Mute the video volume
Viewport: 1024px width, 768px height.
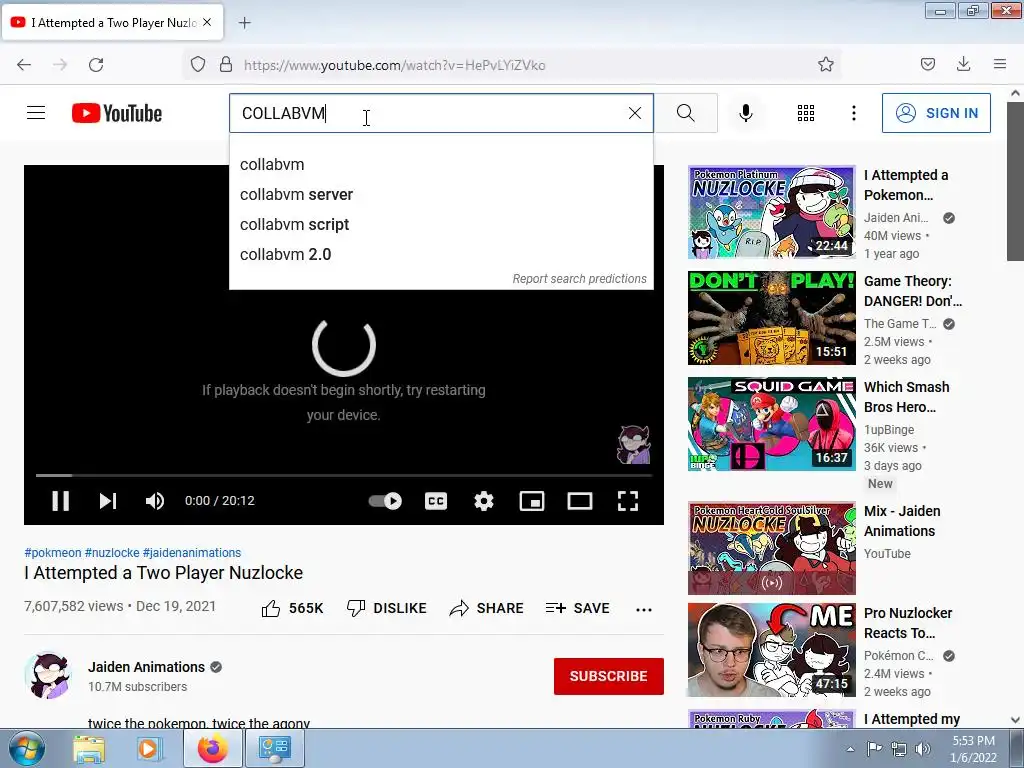click(155, 501)
